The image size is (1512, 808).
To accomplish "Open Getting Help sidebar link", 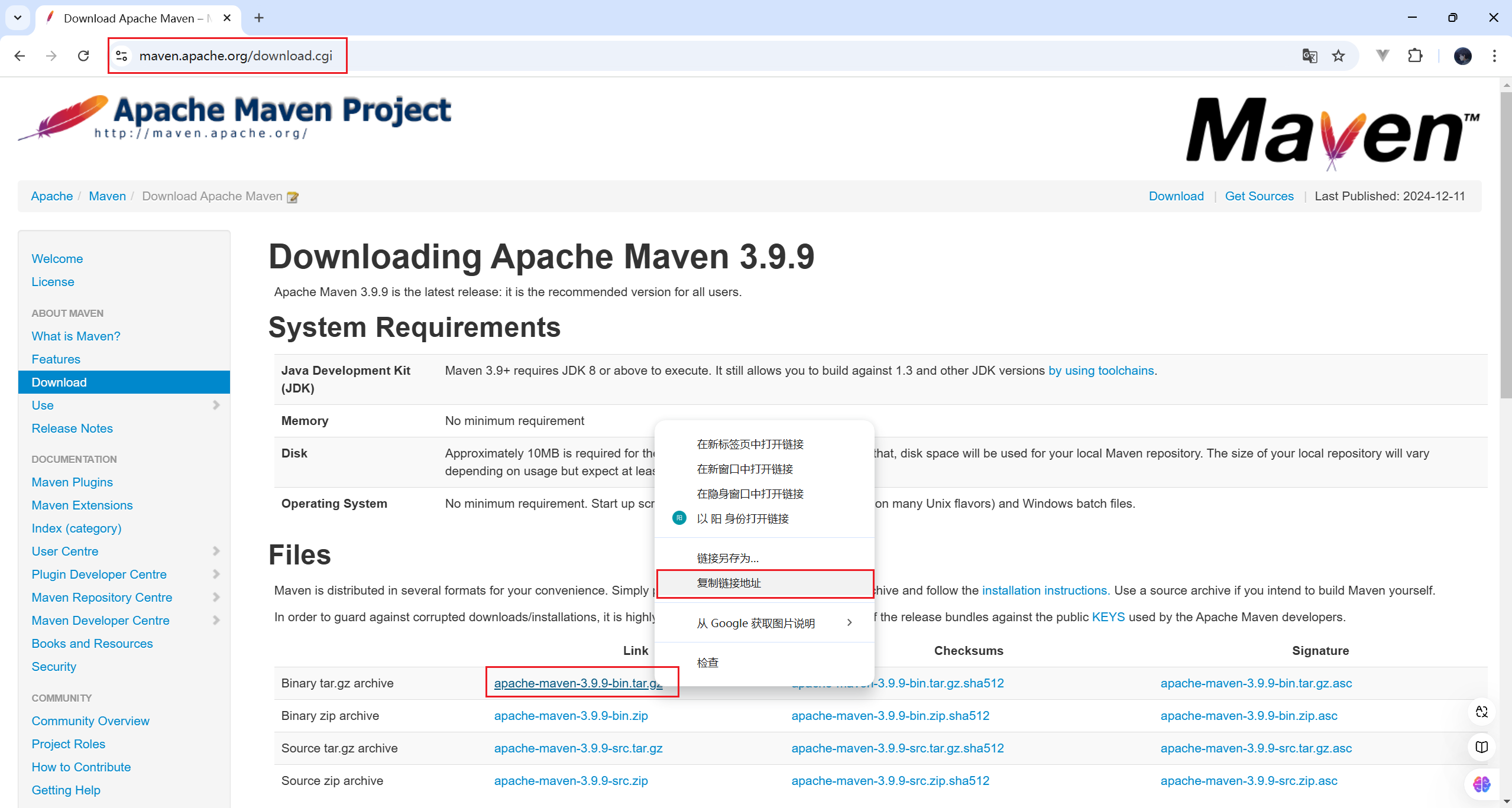I will 66,790.
